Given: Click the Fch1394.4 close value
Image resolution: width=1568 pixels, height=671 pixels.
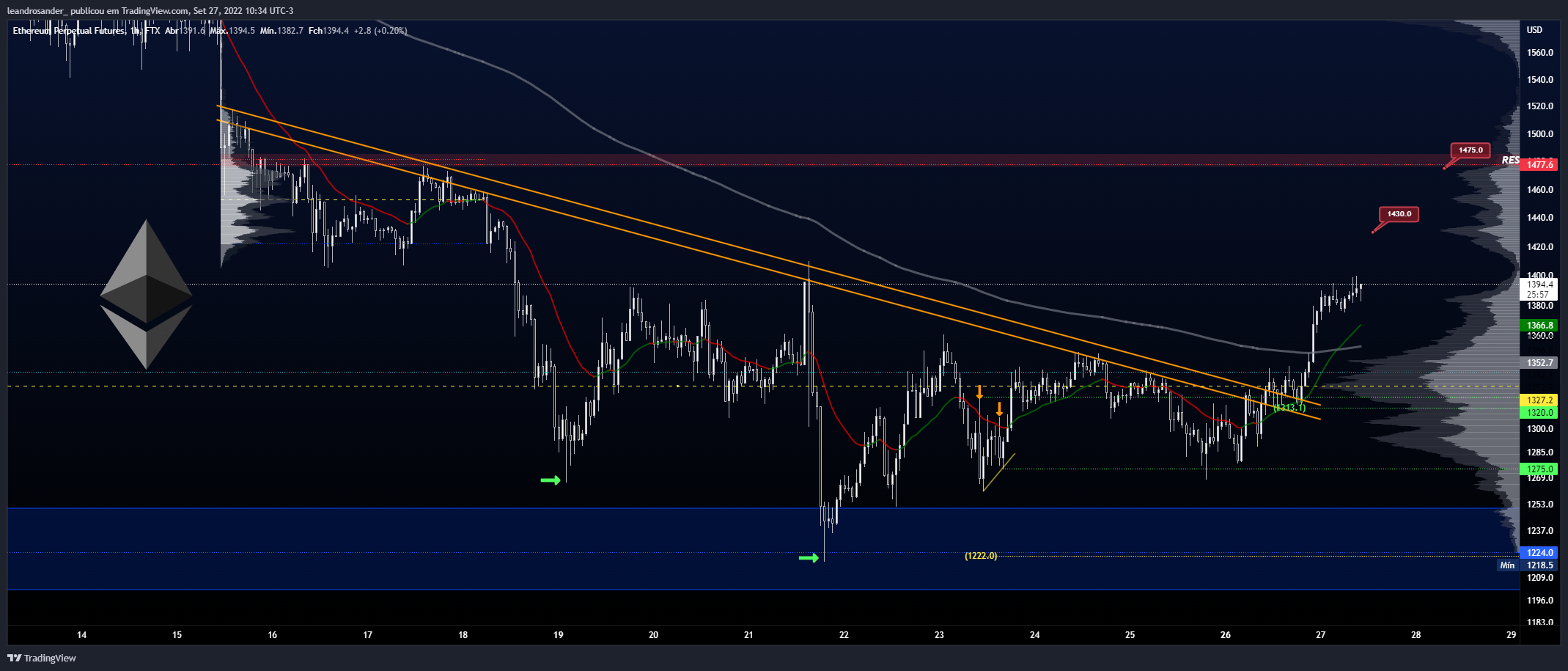Looking at the screenshot, I should (328, 31).
